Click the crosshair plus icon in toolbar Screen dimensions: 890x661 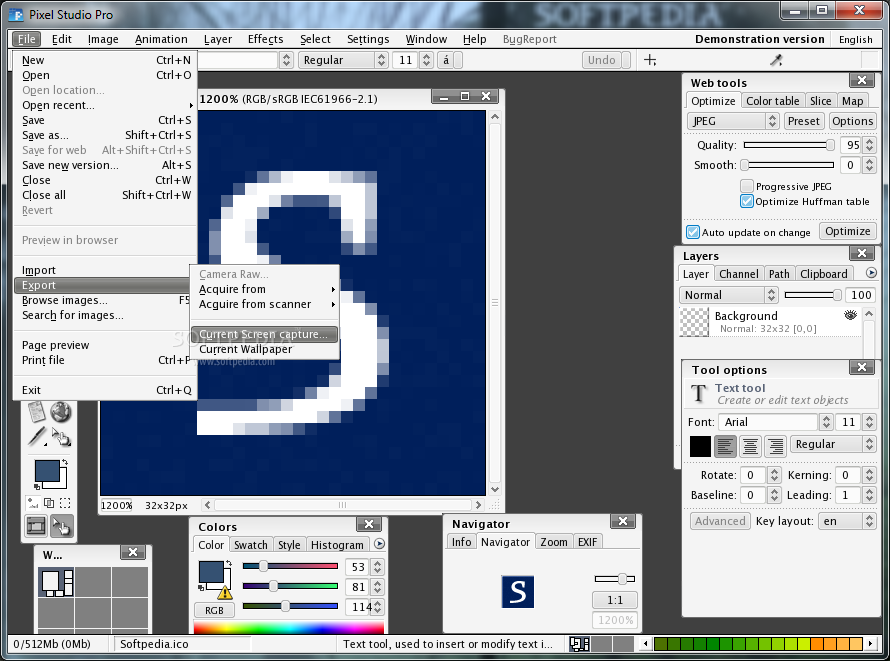[650, 60]
